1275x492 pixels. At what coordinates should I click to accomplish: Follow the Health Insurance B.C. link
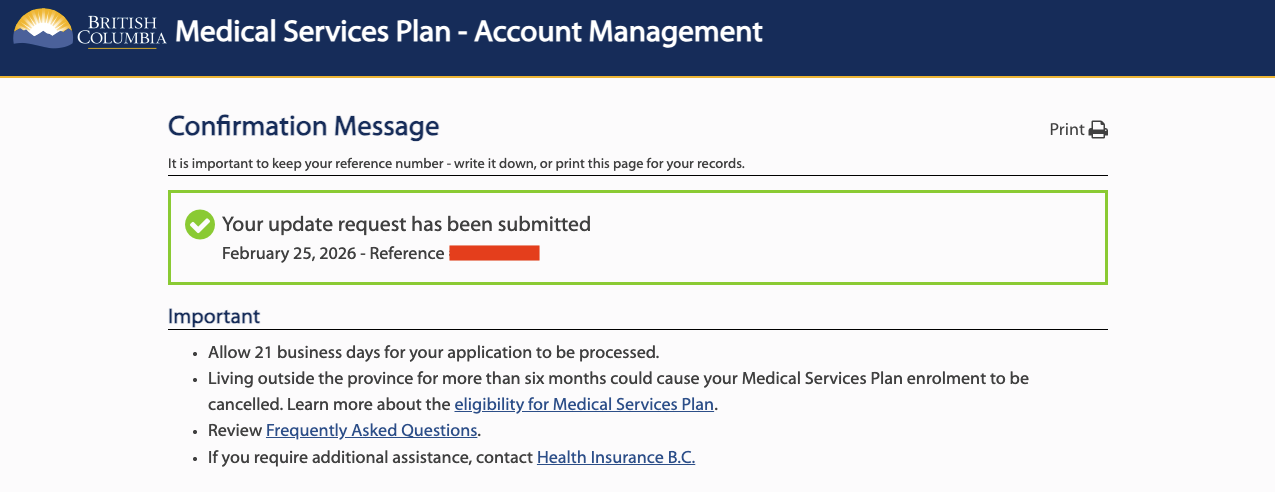[615, 457]
